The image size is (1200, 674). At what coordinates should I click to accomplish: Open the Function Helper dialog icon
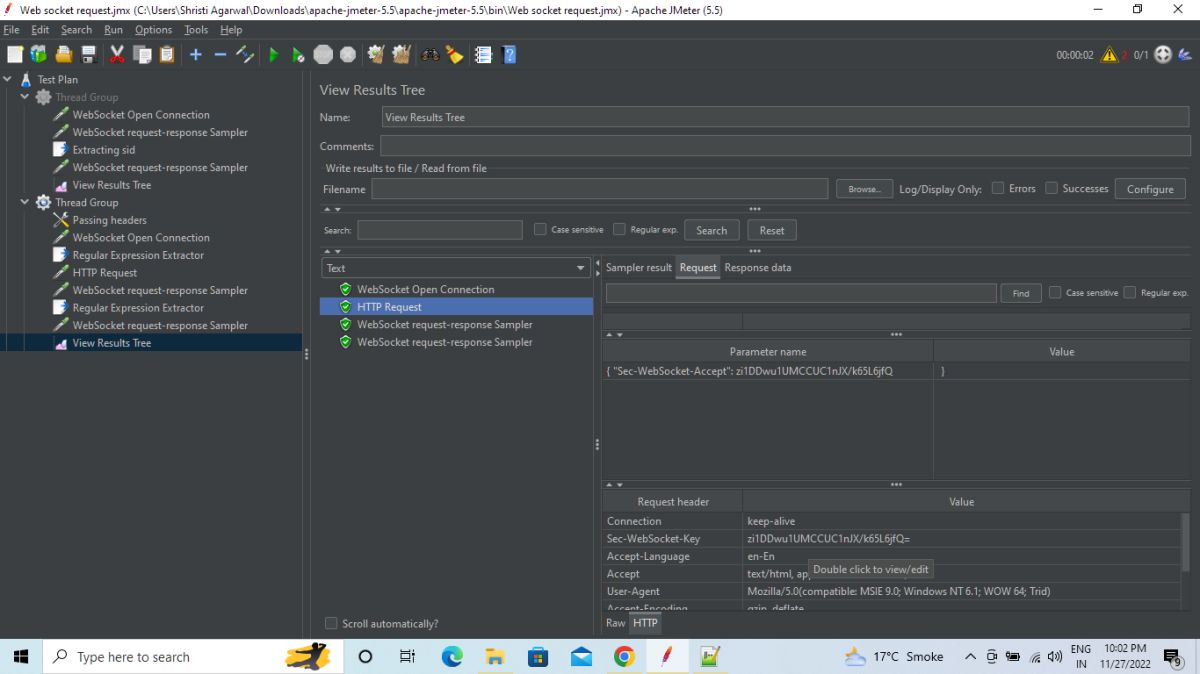pos(483,55)
